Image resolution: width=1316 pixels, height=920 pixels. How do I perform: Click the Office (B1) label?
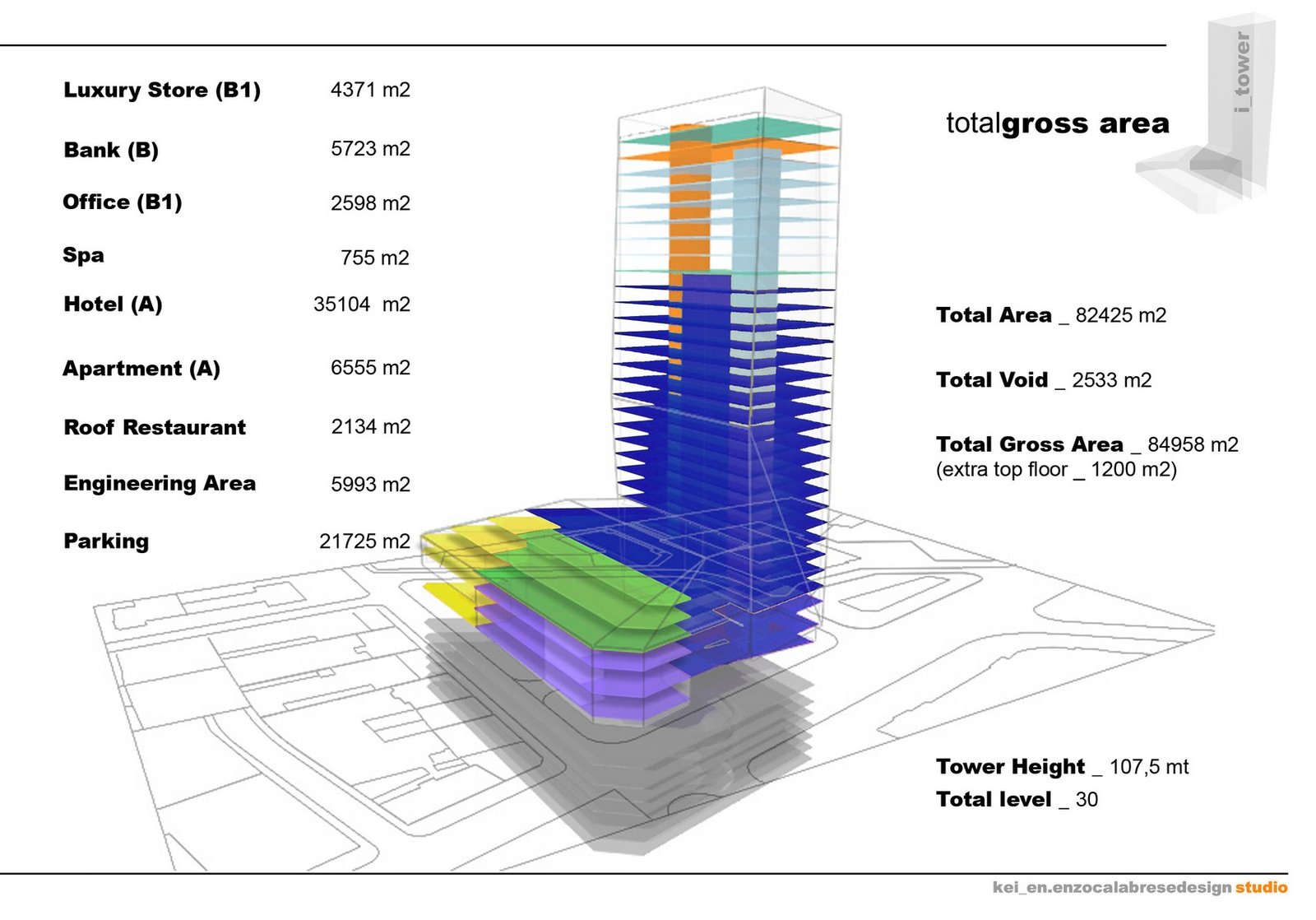pyautogui.click(x=123, y=202)
